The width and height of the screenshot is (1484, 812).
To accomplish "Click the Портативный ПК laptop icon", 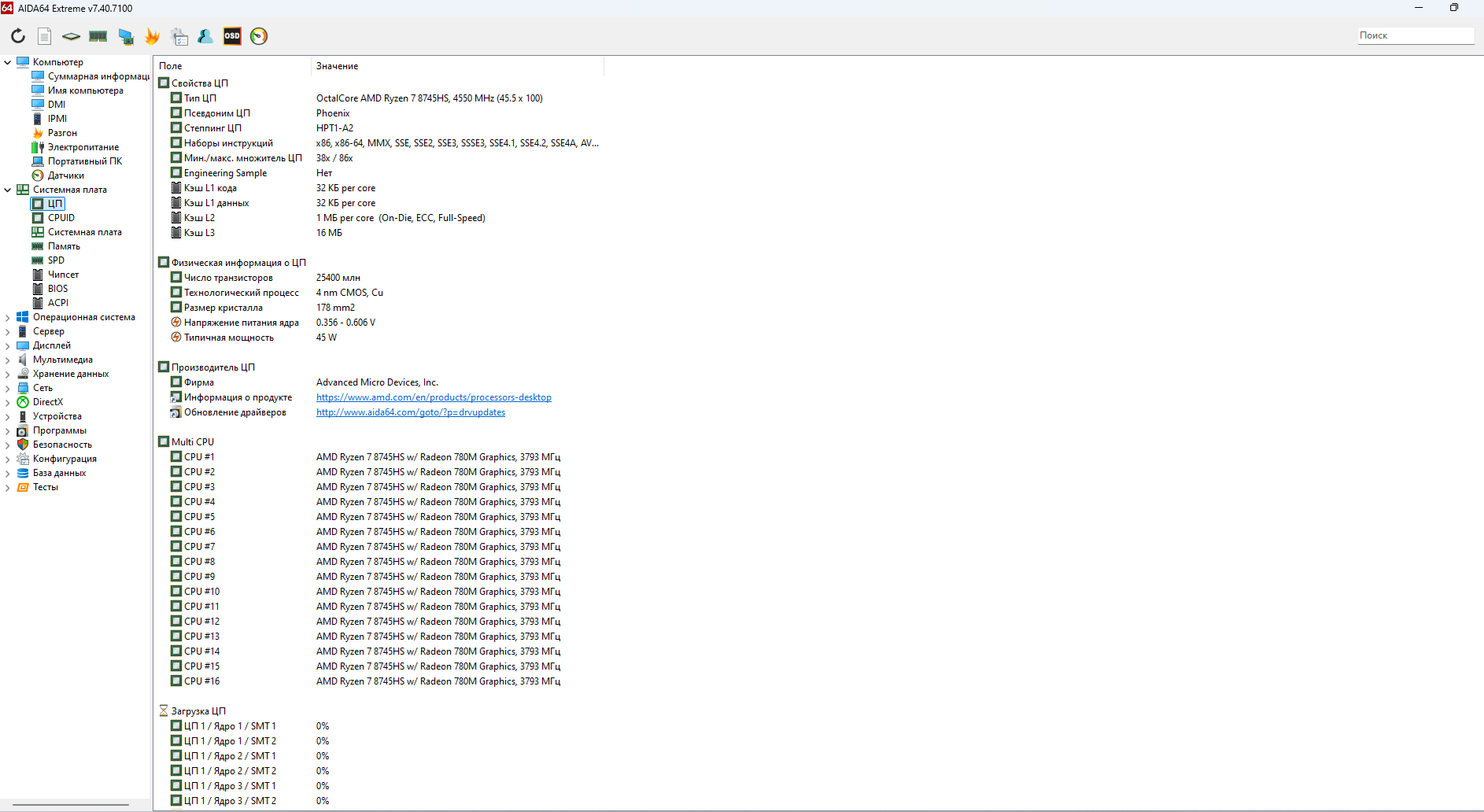I will (38, 161).
